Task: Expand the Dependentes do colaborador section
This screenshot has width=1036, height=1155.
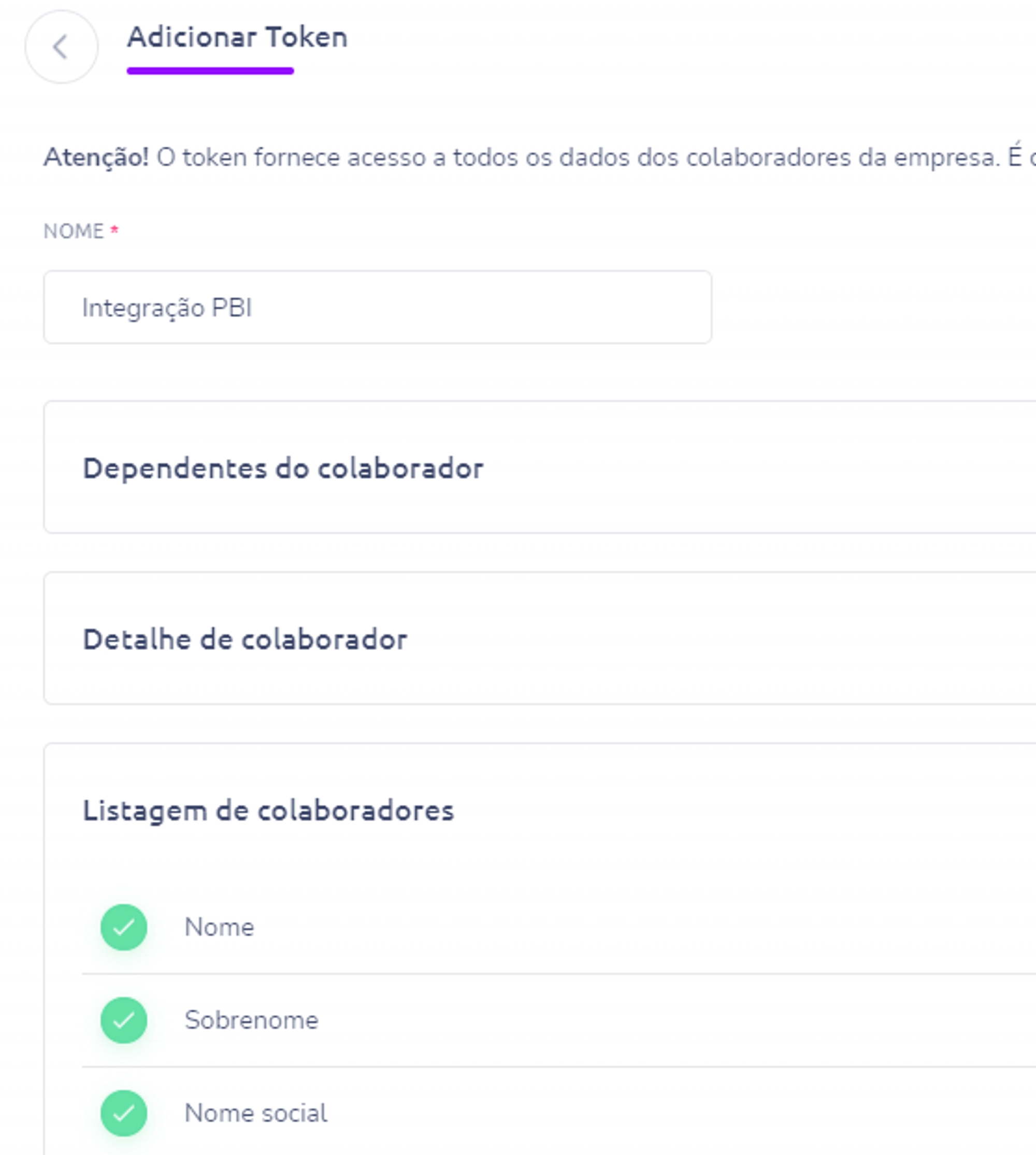Action: (x=283, y=469)
